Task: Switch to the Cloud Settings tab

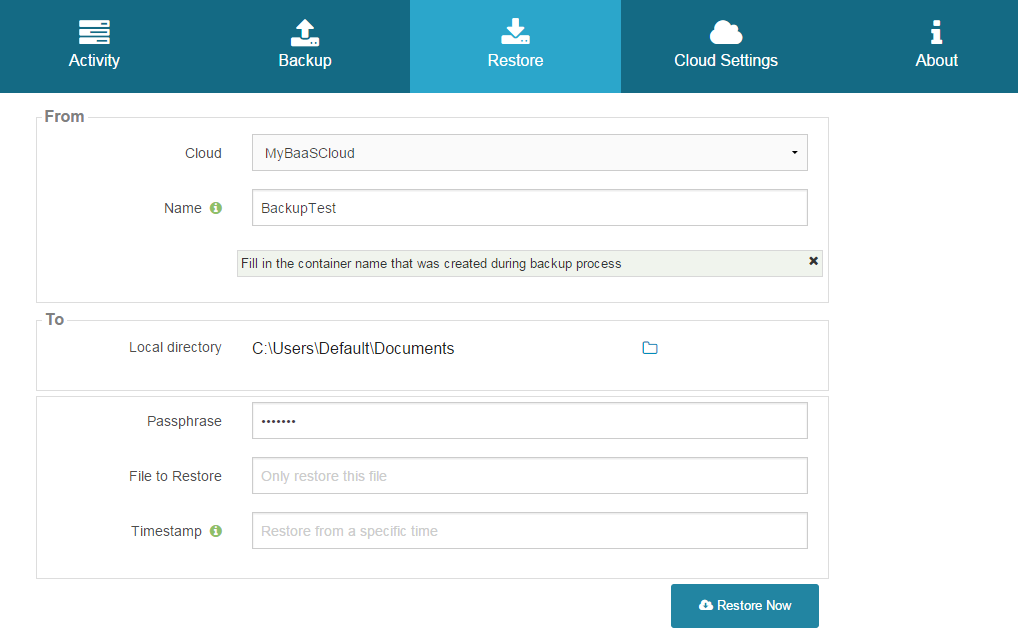Action: pyautogui.click(x=725, y=46)
